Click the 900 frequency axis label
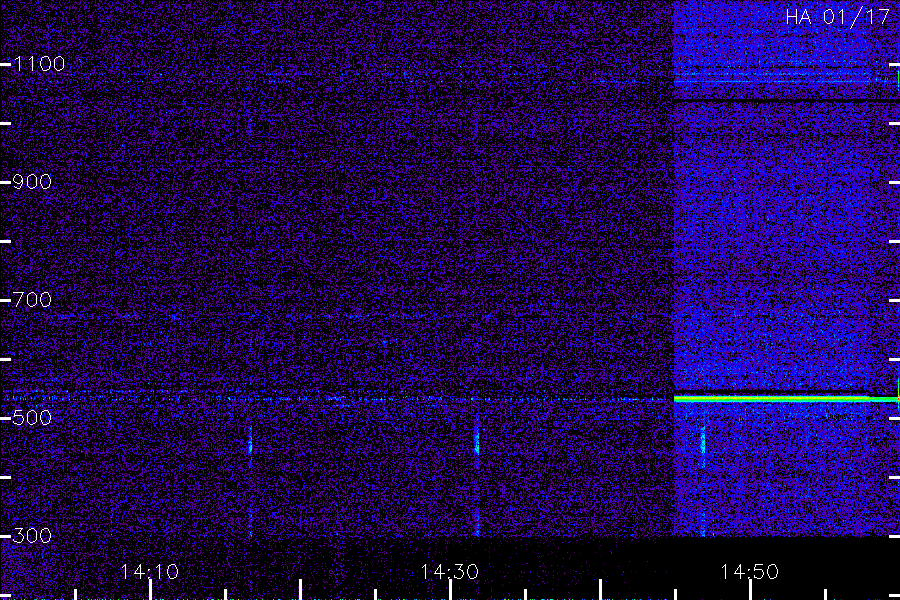The image size is (900, 600). pos(32,182)
